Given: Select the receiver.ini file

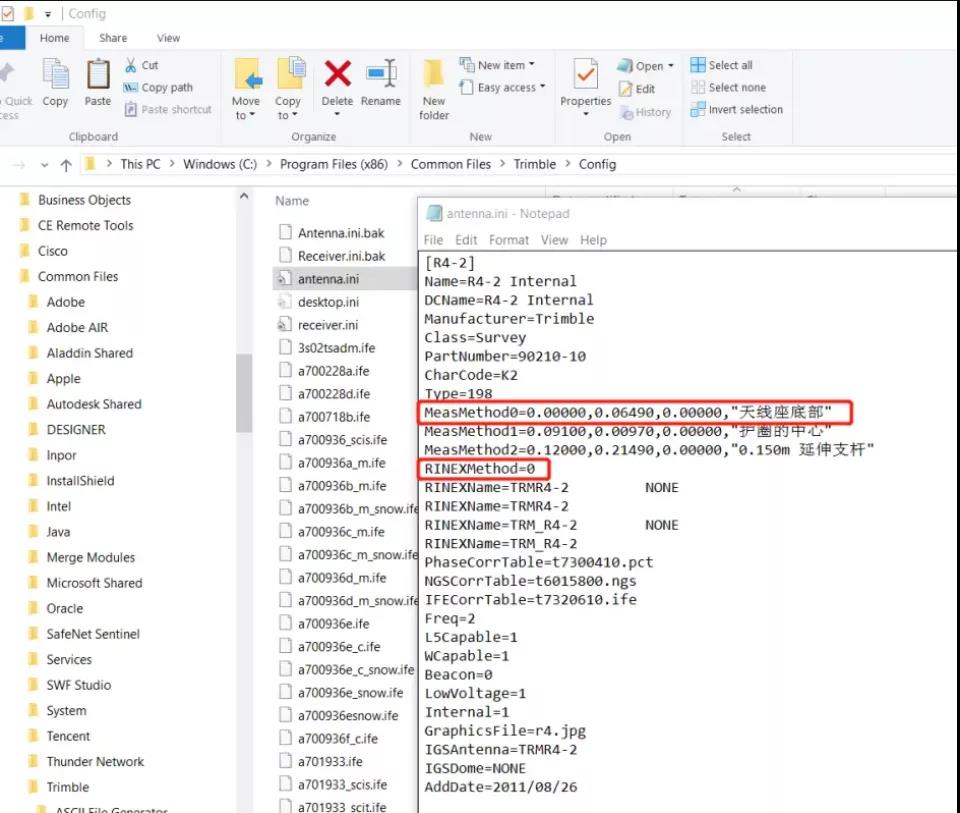Looking at the screenshot, I should (x=328, y=325).
